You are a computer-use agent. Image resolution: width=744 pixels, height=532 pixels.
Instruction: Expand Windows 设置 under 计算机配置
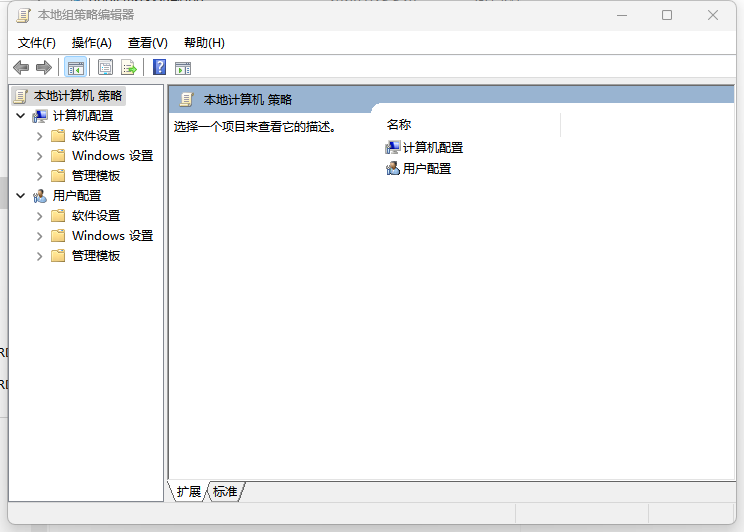click(39, 156)
